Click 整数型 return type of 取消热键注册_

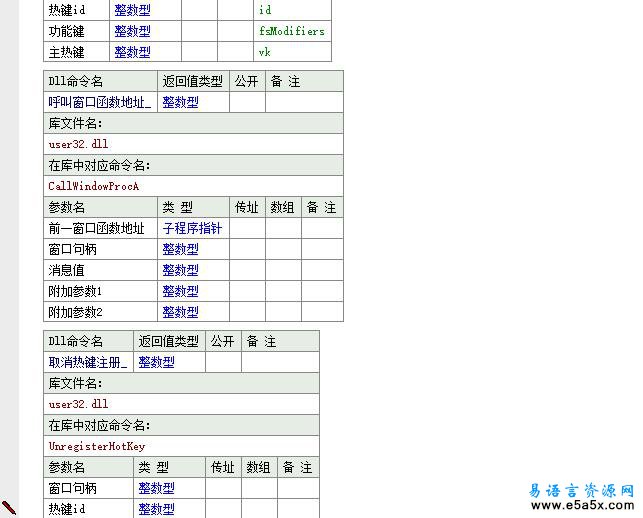tap(156, 362)
